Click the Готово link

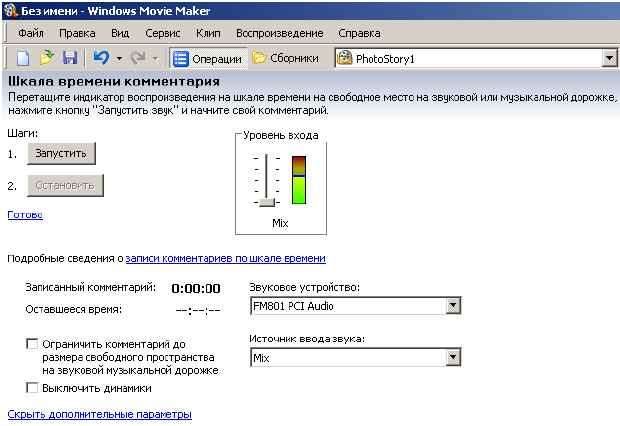point(24,214)
